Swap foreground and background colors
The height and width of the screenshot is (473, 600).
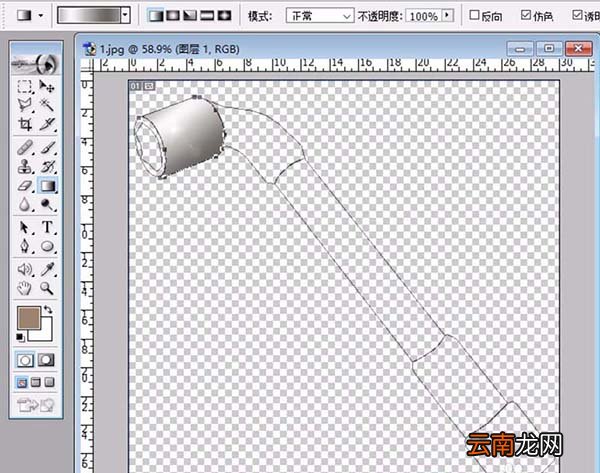click(x=48, y=310)
